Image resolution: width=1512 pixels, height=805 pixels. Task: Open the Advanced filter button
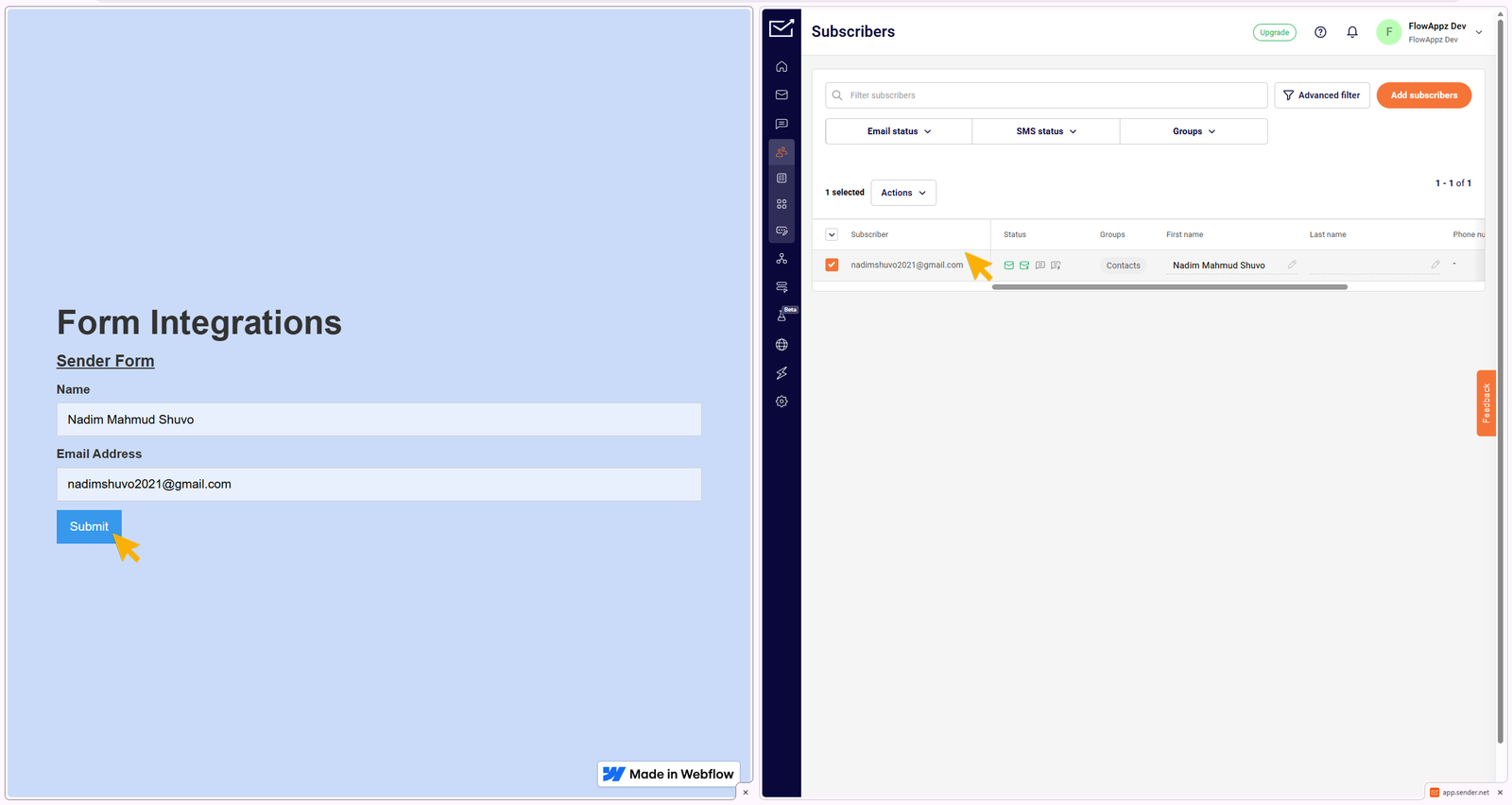coord(1322,95)
